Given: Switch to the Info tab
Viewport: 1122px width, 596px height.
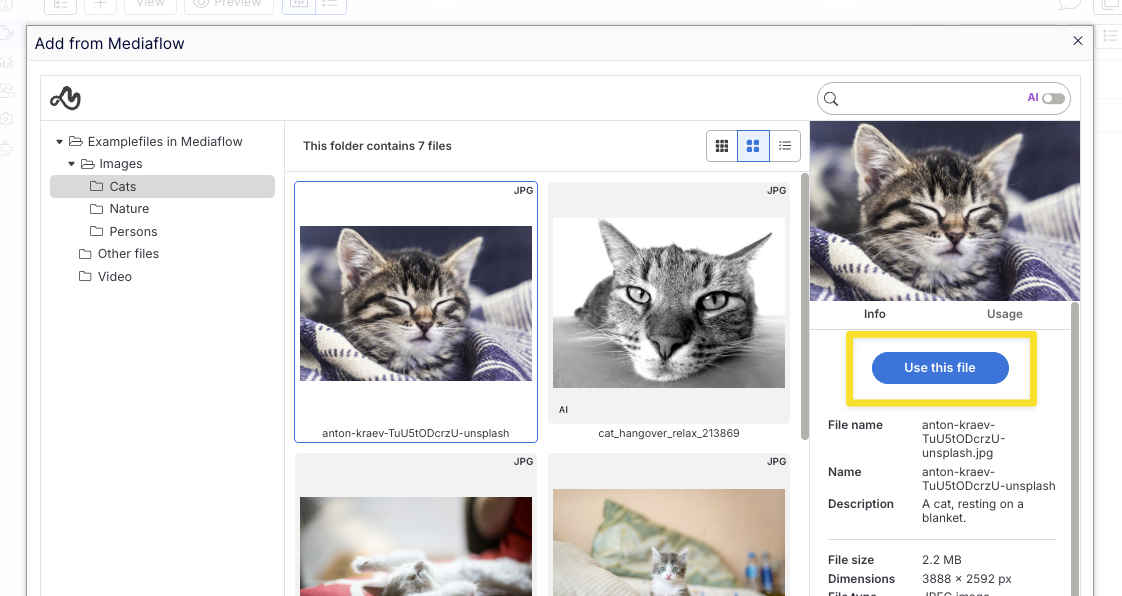Looking at the screenshot, I should click(x=874, y=314).
